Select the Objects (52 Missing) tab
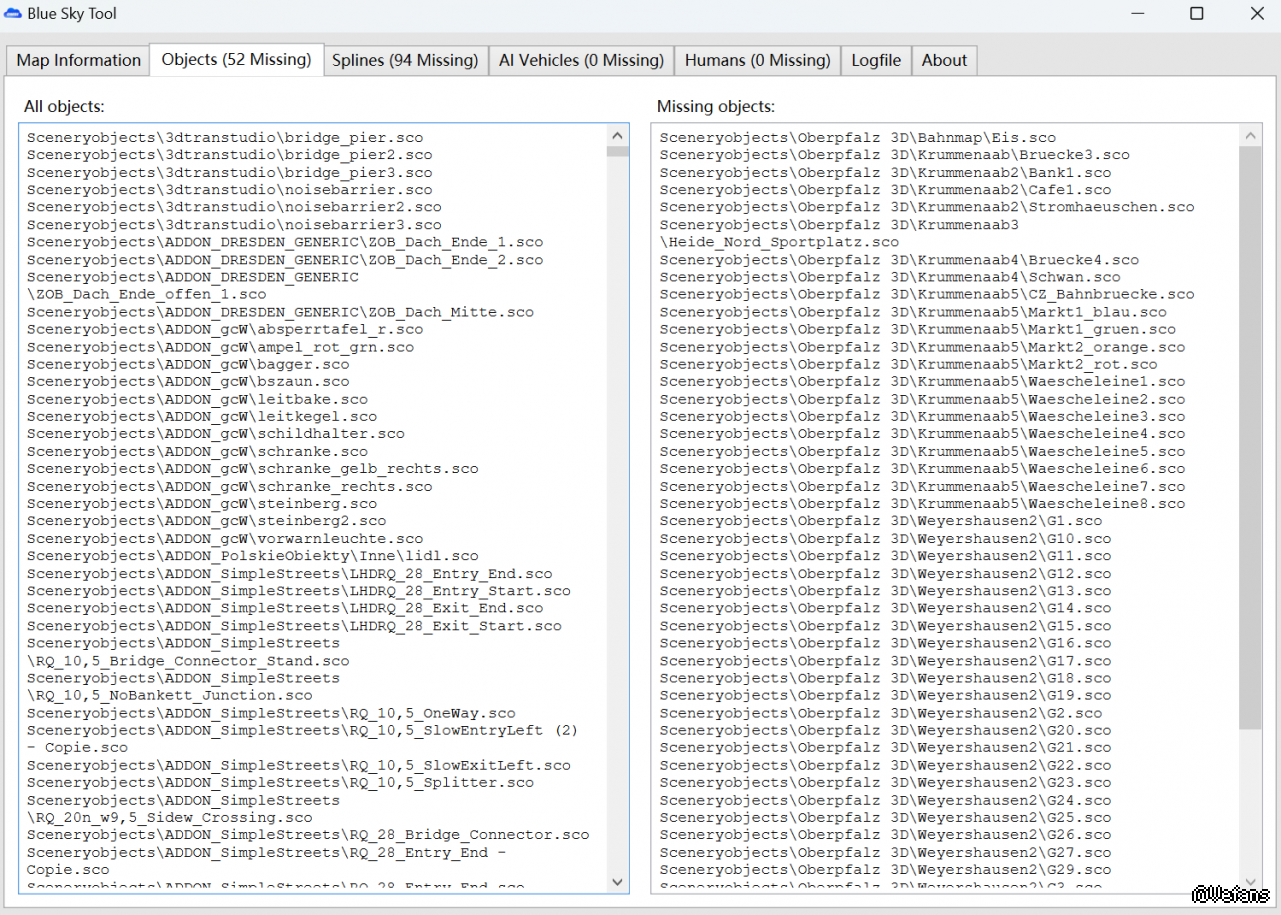Viewport: 1281px width, 915px height. (x=236, y=59)
